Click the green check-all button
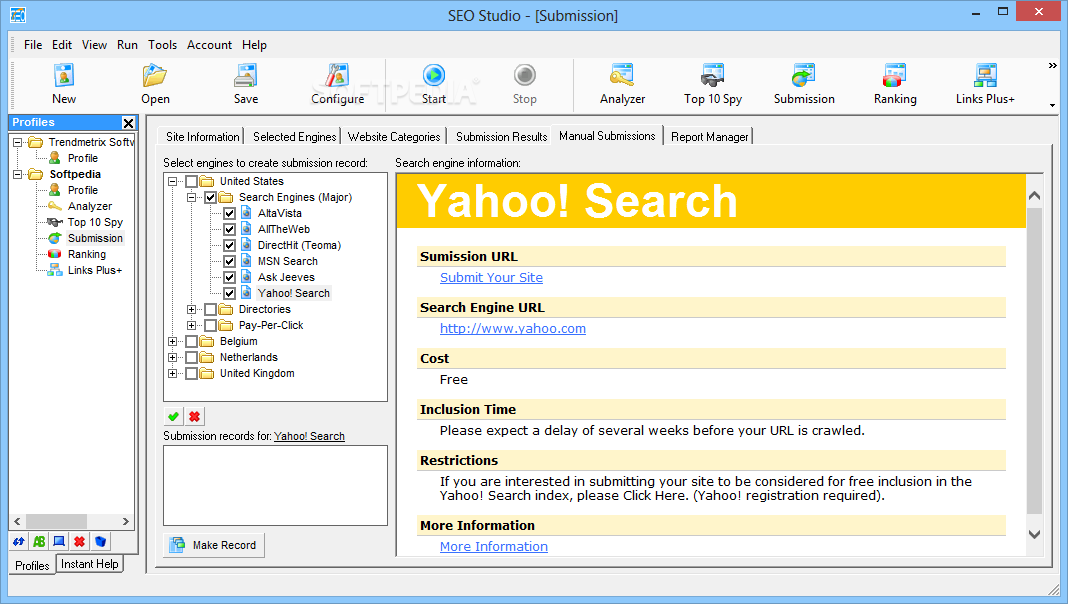1068x604 pixels. click(x=174, y=416)
